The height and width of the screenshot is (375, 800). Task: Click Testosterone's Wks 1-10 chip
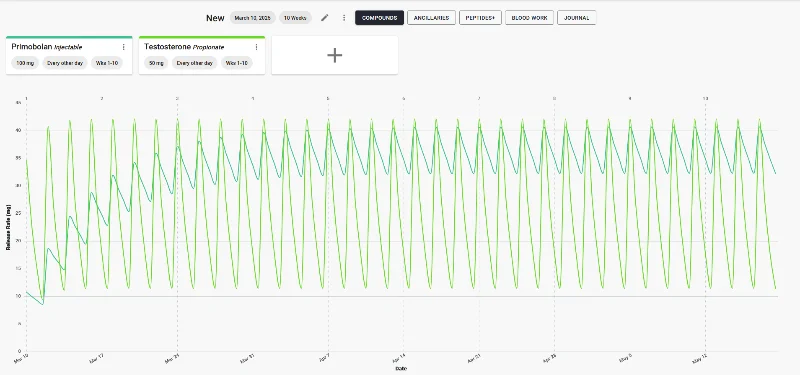[237, 63]
